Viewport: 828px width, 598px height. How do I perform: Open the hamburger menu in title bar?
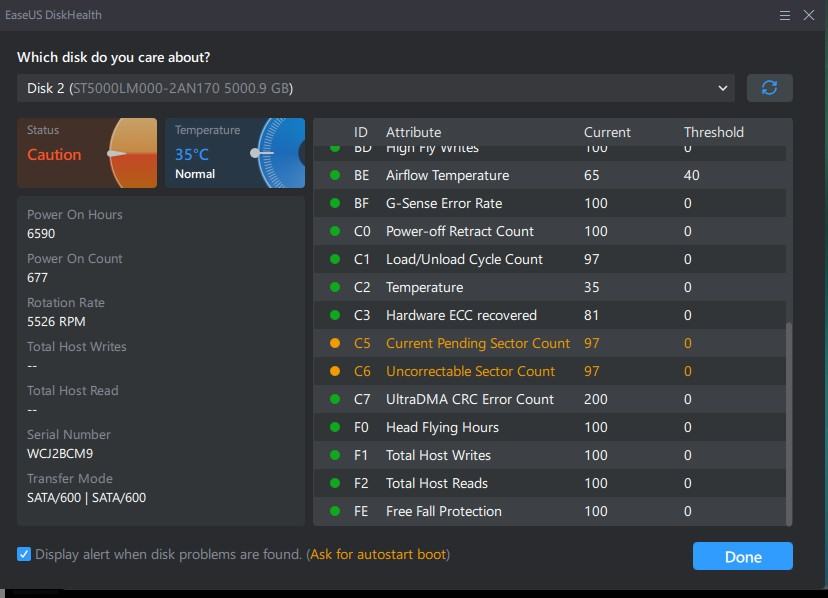[785, 15]
